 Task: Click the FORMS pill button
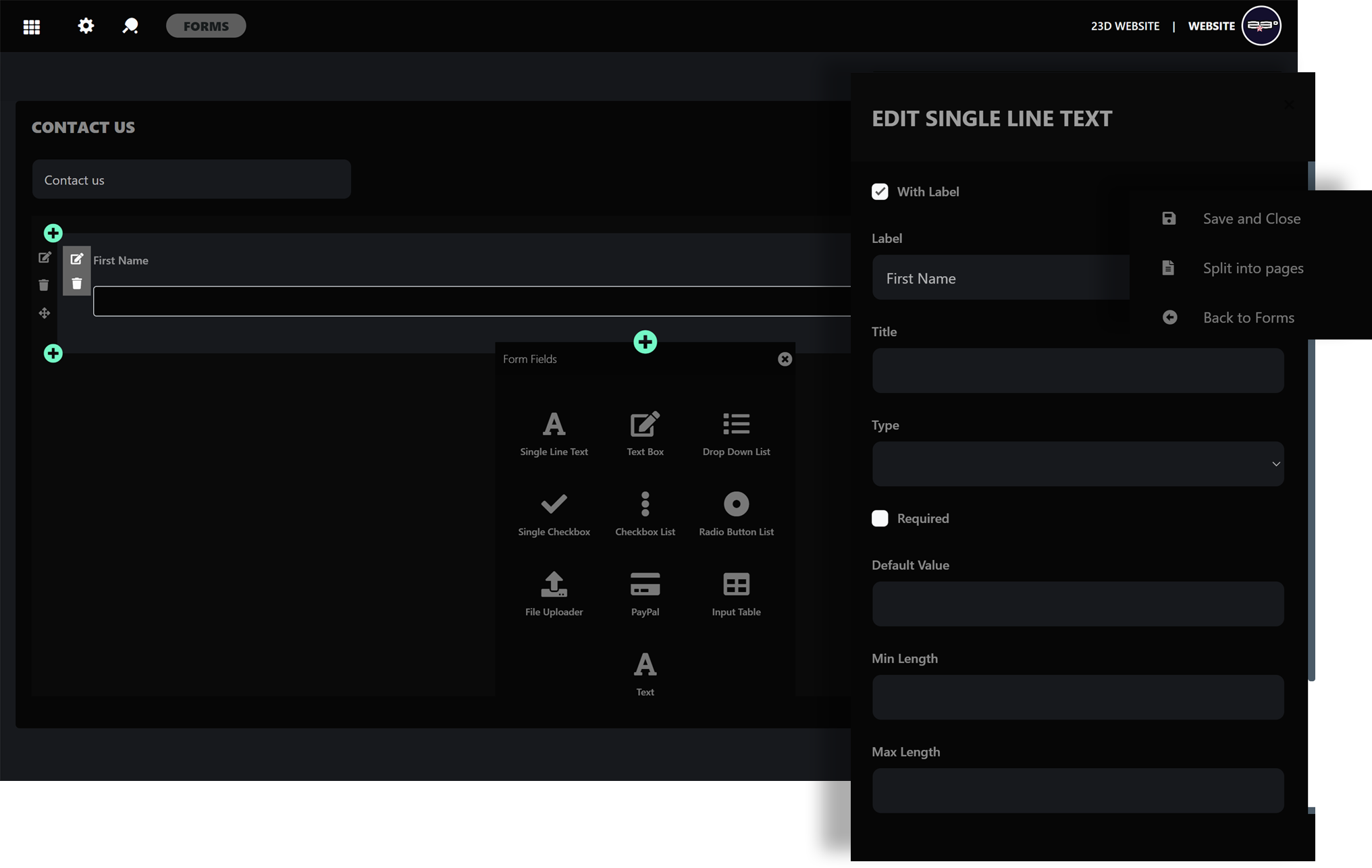pos(206,26)
